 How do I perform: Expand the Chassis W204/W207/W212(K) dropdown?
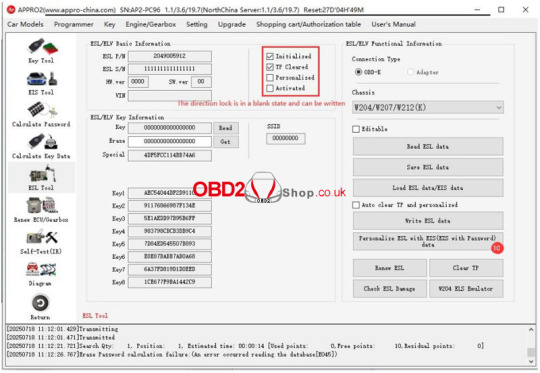pyautogui.click(x=428, y=107)
